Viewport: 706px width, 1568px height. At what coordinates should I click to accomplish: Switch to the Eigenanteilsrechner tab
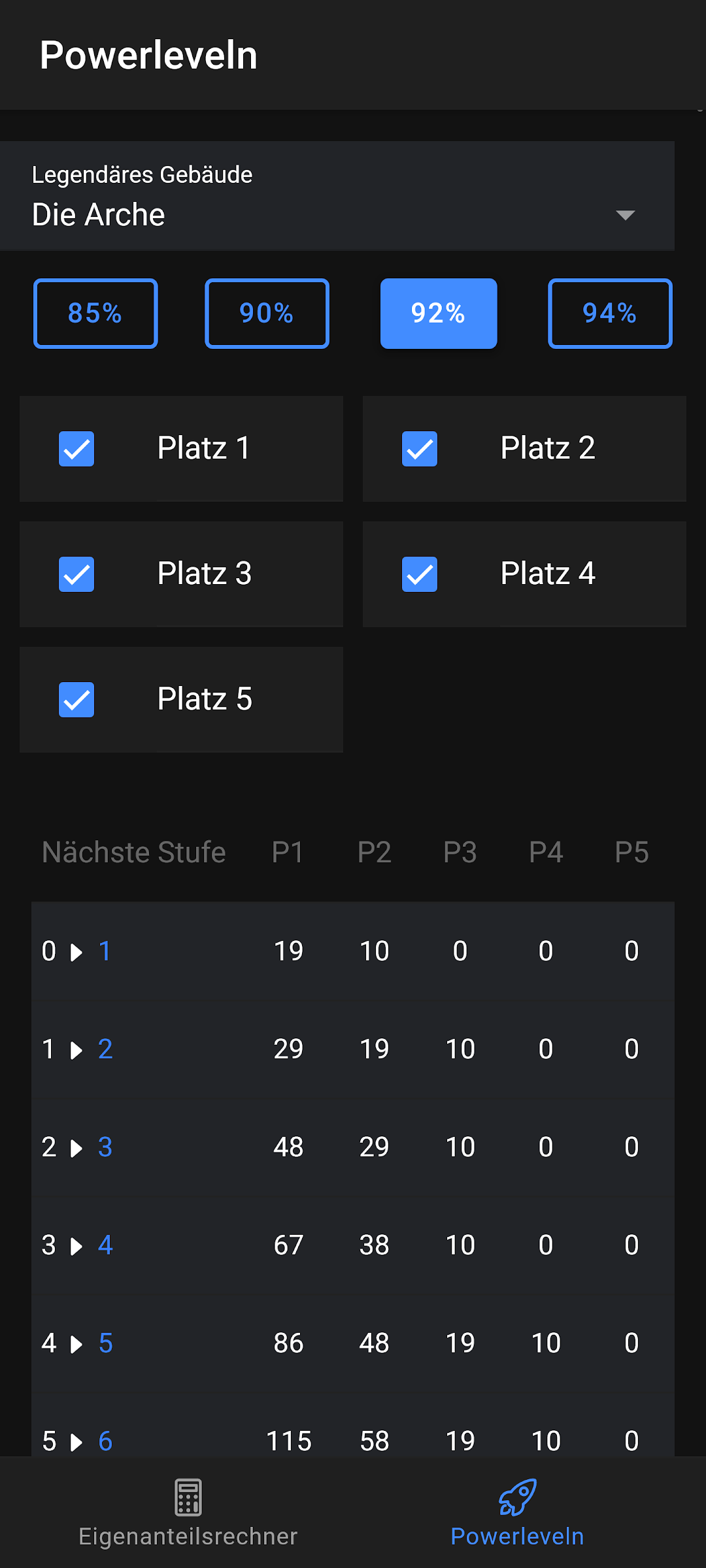[x=188, y=1536]
